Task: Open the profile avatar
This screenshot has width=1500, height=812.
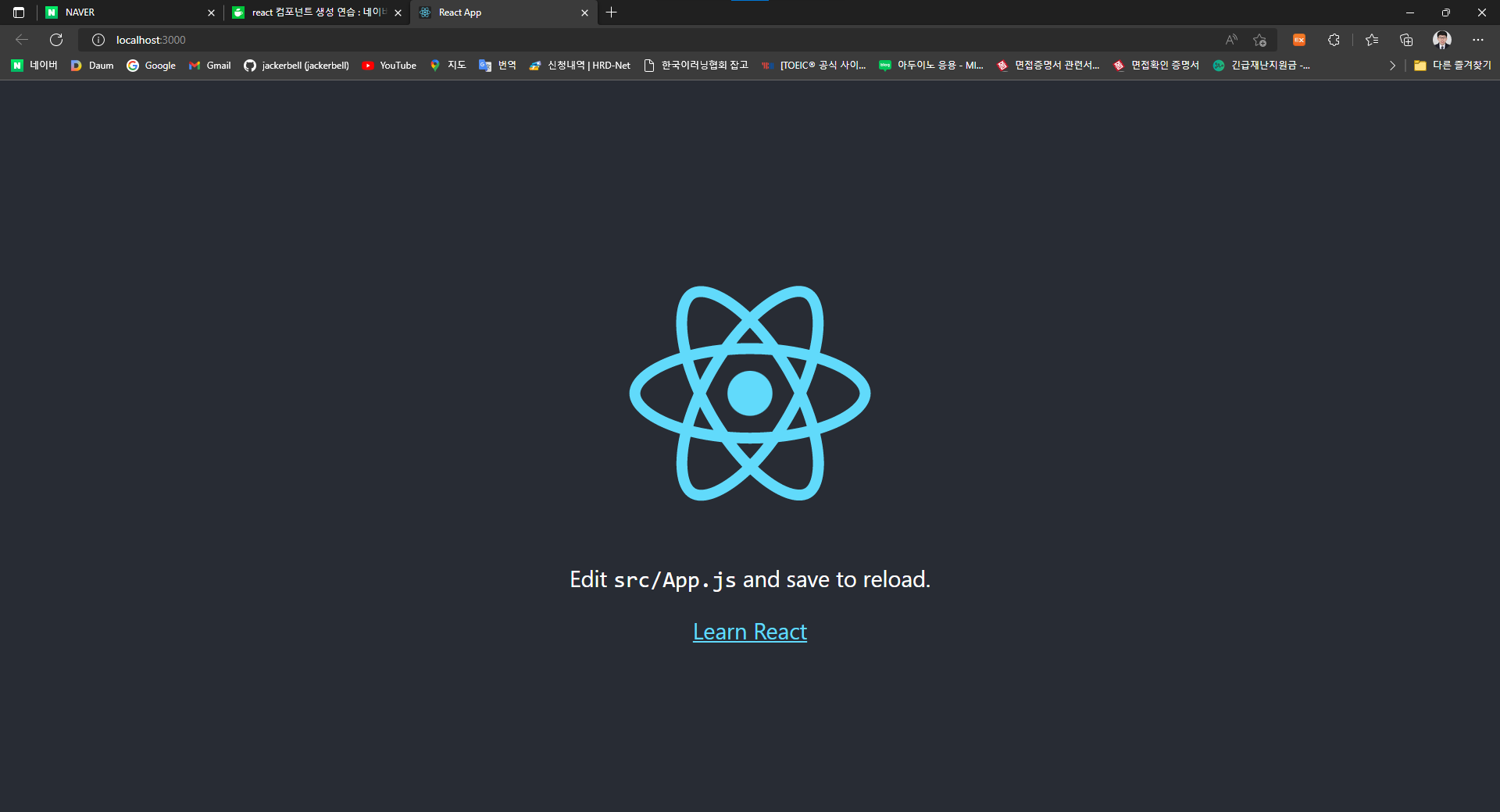Action: coord(1442,40)
